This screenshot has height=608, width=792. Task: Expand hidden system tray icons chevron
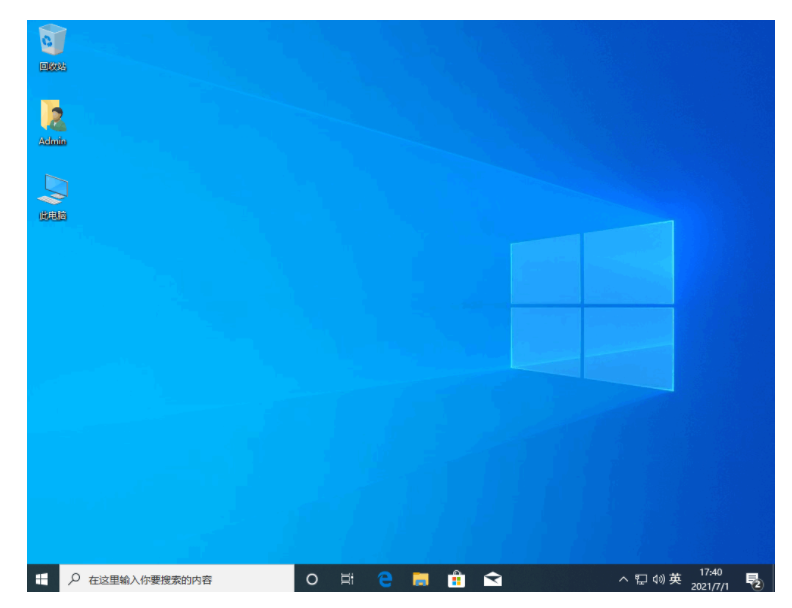coord(623,579)
